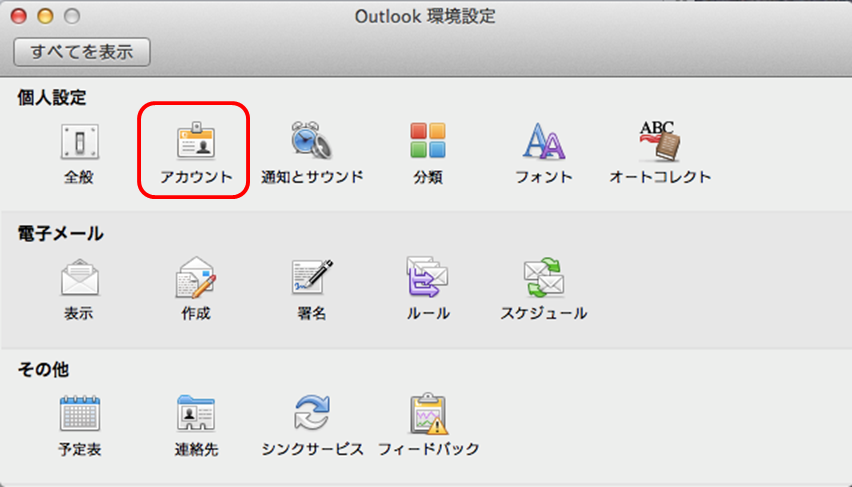The image size is (852, 487).
Task: Close the Outlook 環境設定 window
Action: pyautogui.click(x=21, y=17)
